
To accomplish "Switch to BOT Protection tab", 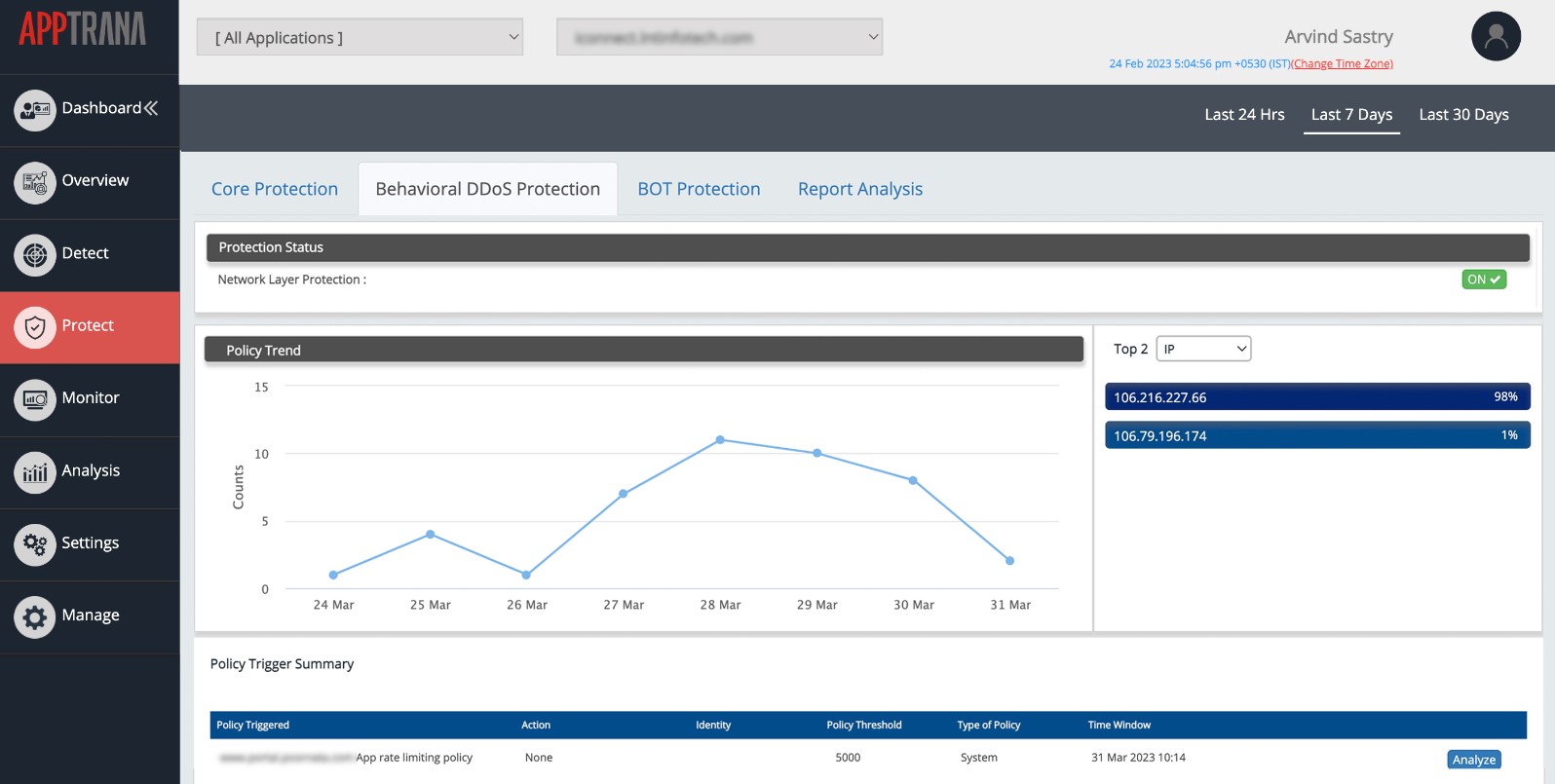I will [699, 189].
